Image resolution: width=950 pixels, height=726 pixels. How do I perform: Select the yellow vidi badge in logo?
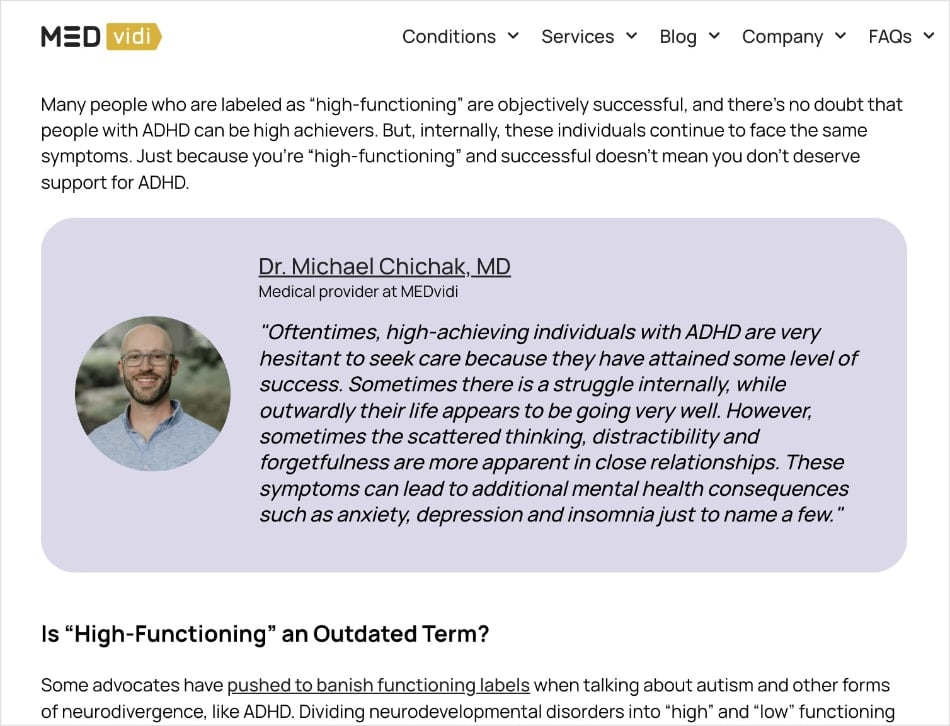click(132, 37)
